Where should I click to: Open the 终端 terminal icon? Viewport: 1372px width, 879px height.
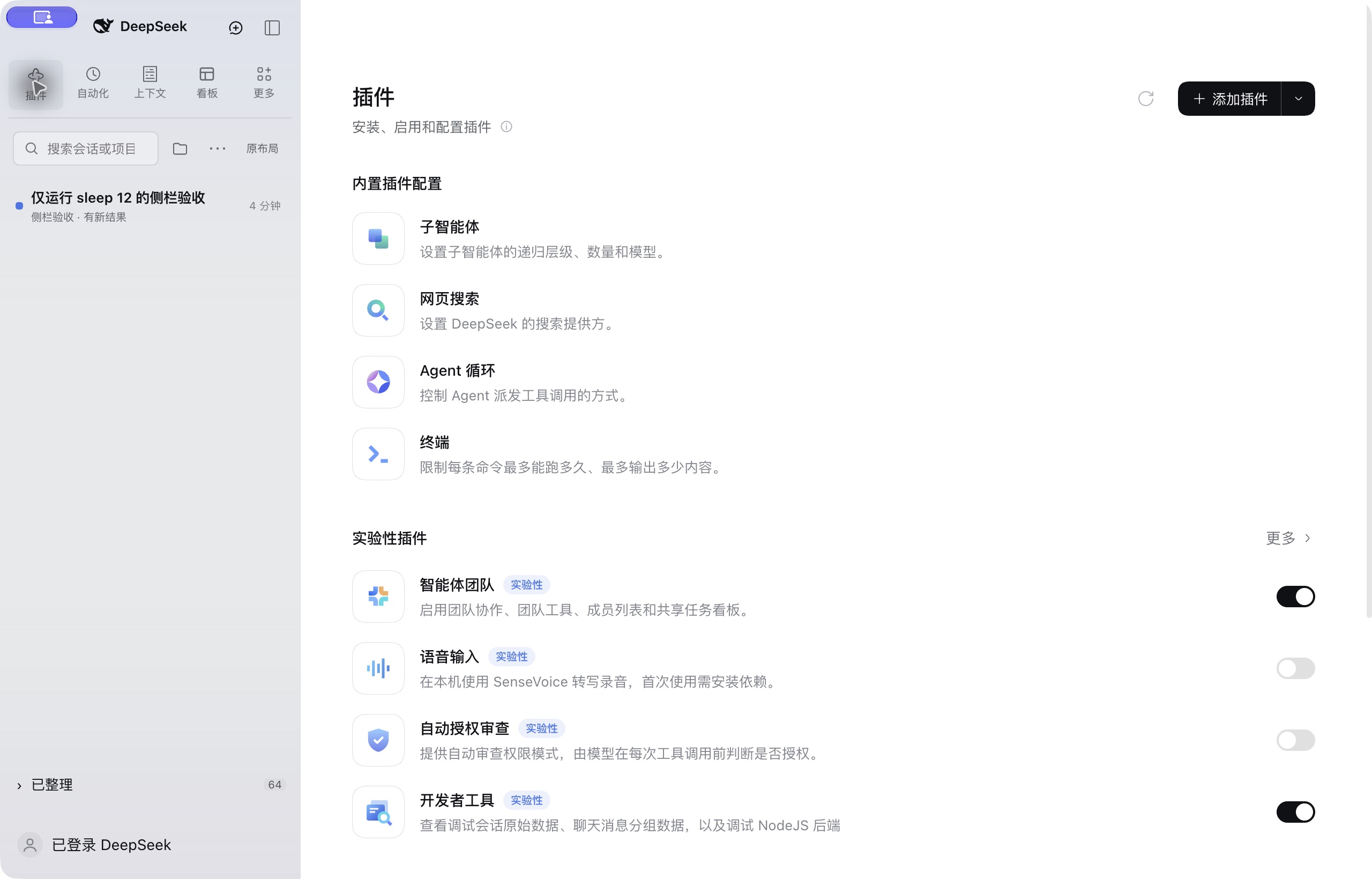(x=378, y=455)
